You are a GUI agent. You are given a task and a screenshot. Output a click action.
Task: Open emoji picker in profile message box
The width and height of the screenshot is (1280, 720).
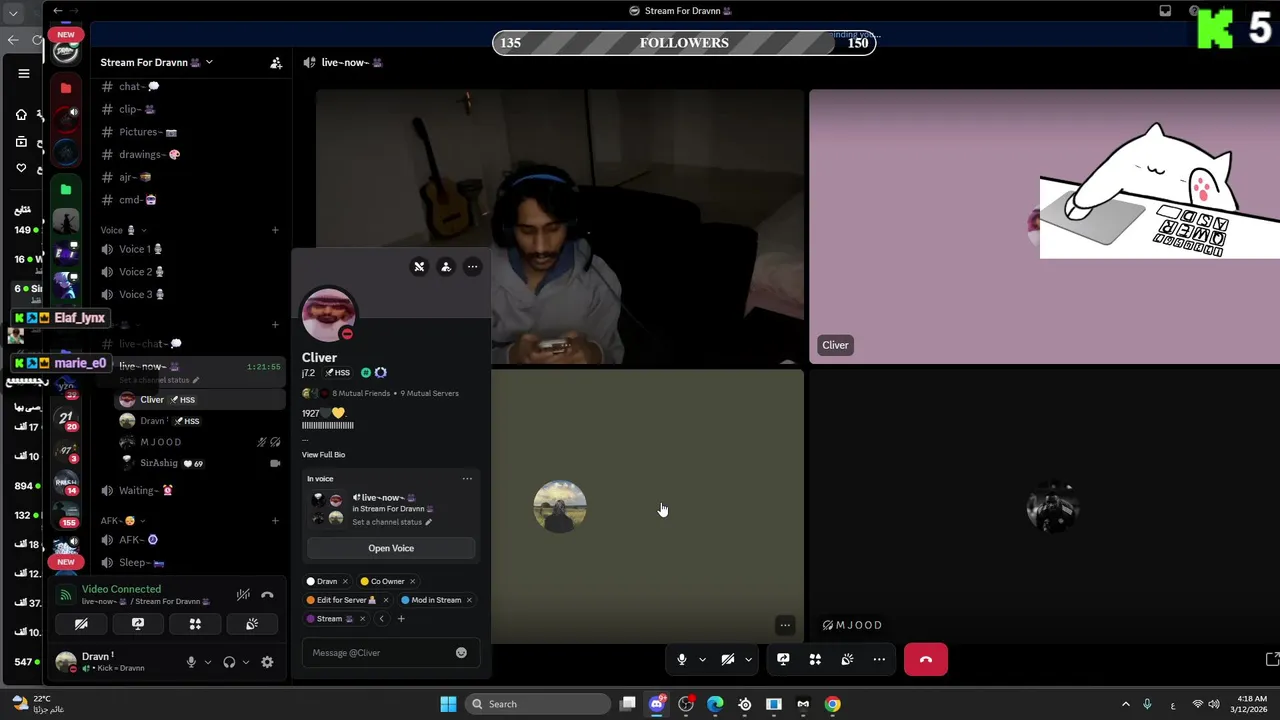pyautogui.click(x=461, y=653)
